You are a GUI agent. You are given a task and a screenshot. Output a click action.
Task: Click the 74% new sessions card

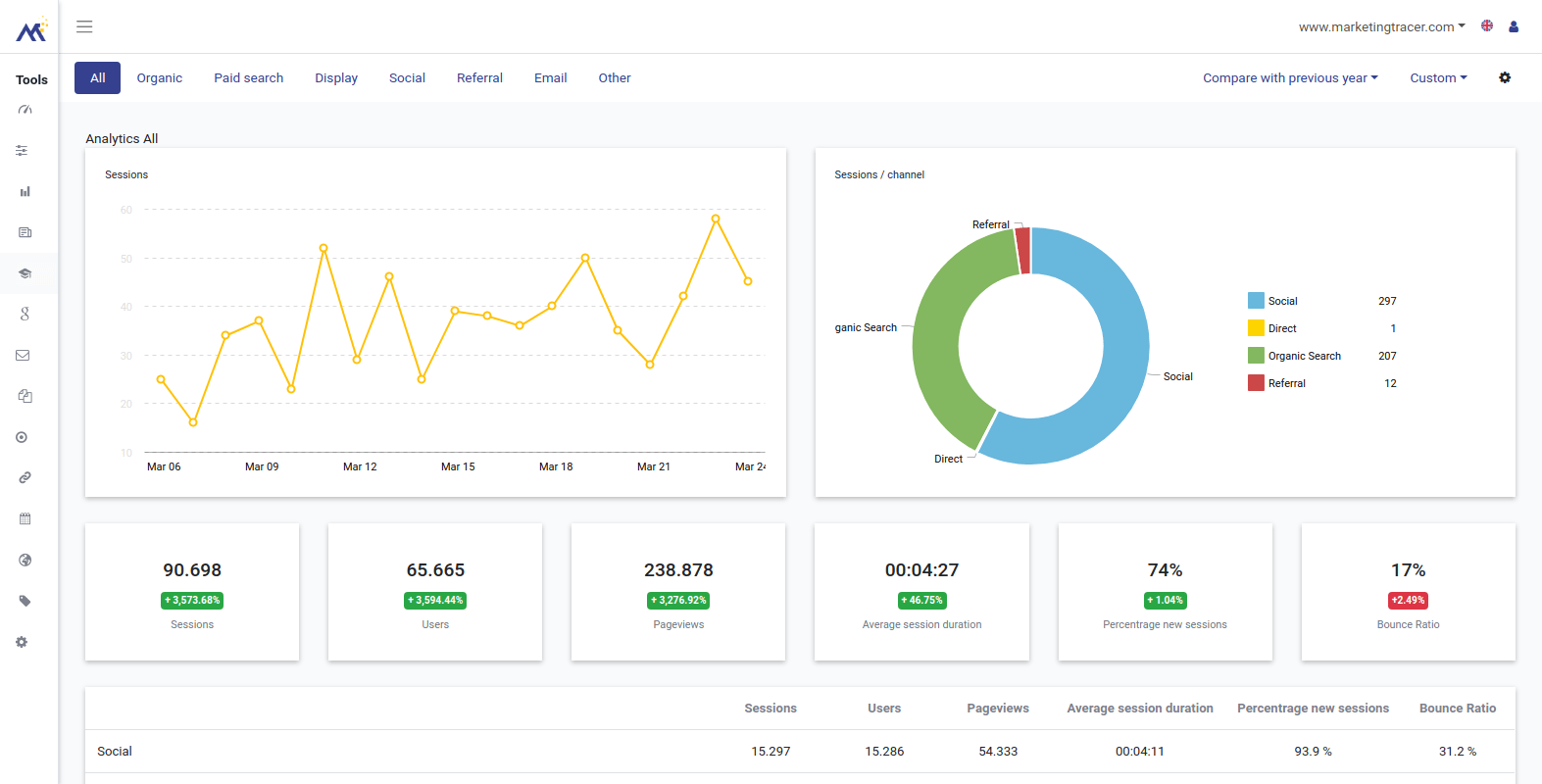[x=1166, y=592]
